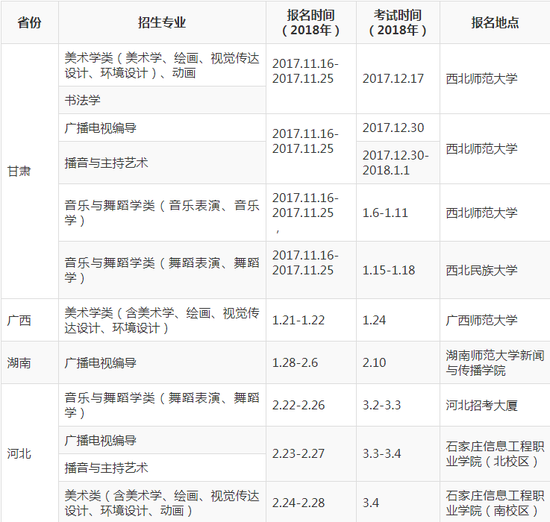This screenshot has width=550, height=522.
Task: Select the 1.15-1.18 exam time cell
Action: point(398,270)
